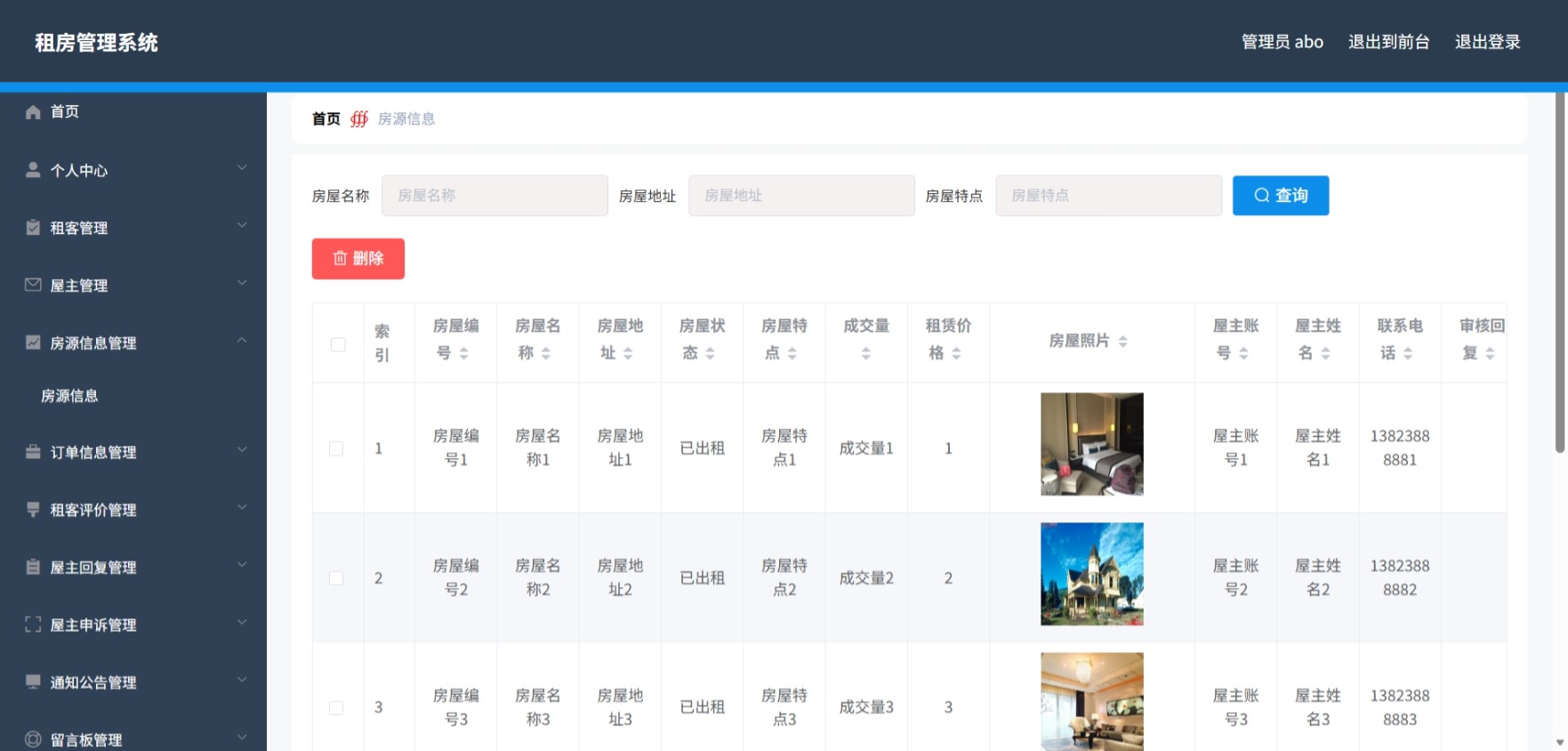The width and height of the screenshot is (1568, 751).
Task: Click the 成交量2 cell
Action: point(866,578)
